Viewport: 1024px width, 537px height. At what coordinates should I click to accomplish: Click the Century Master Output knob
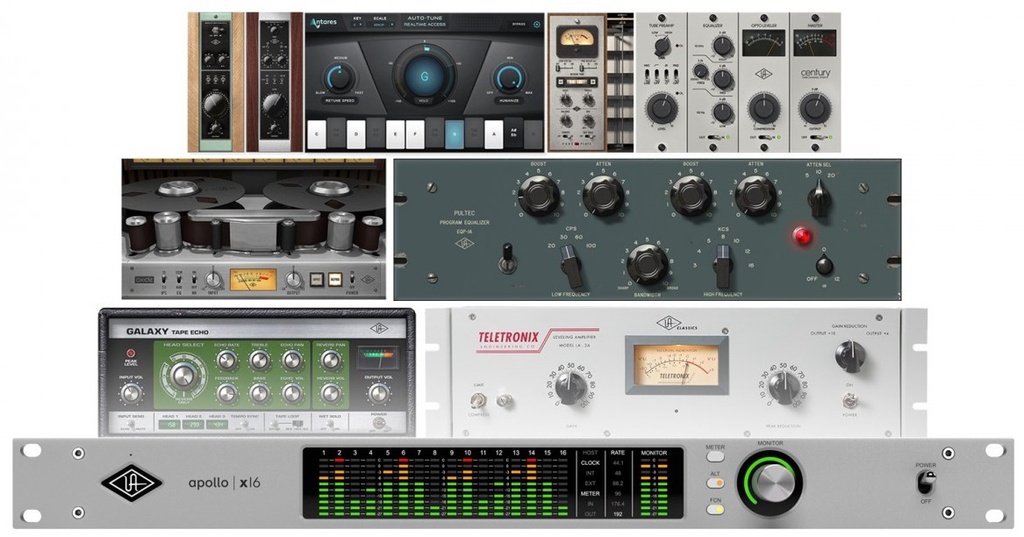814,108
